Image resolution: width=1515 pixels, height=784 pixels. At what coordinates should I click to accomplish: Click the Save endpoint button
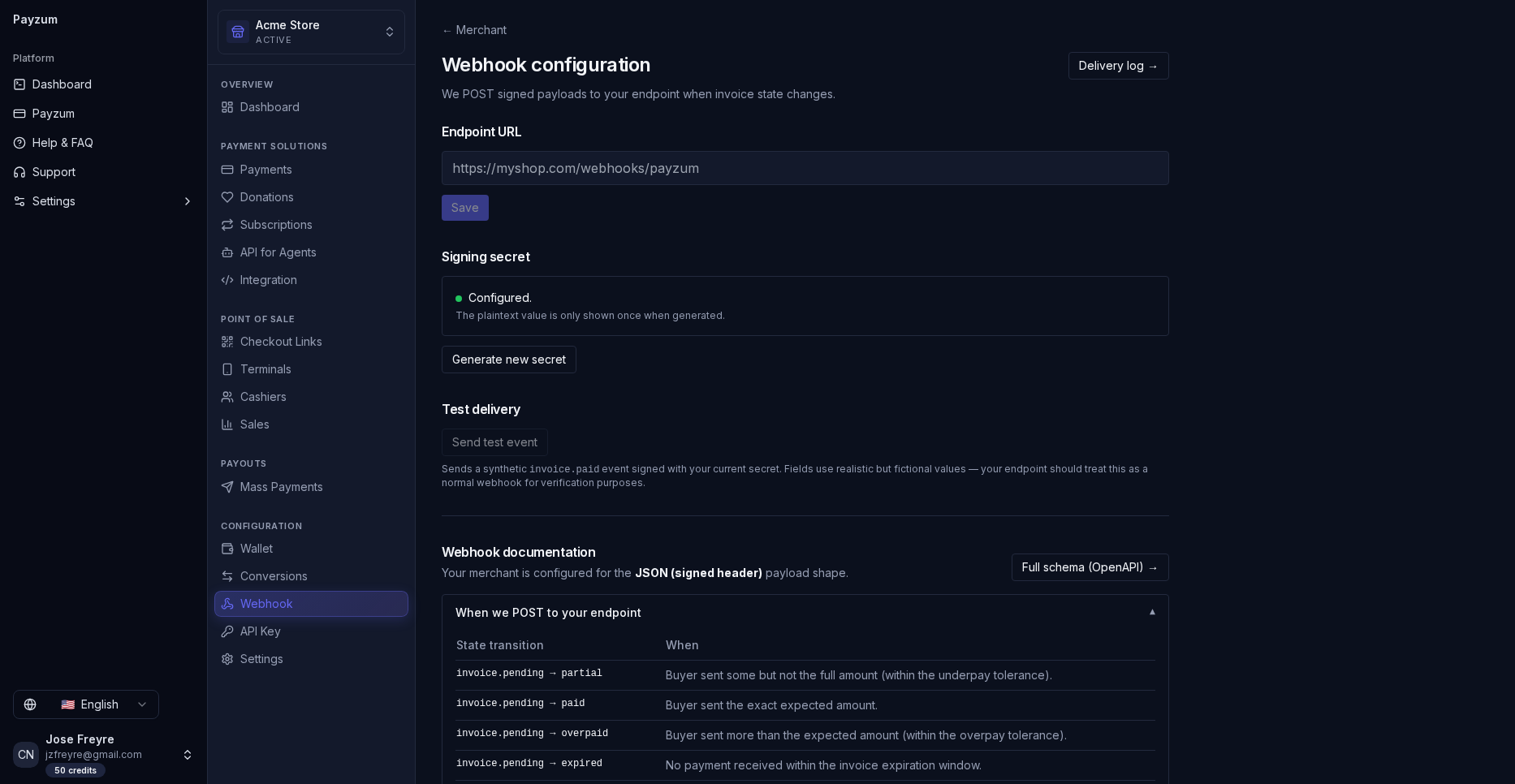click(465, 208)
